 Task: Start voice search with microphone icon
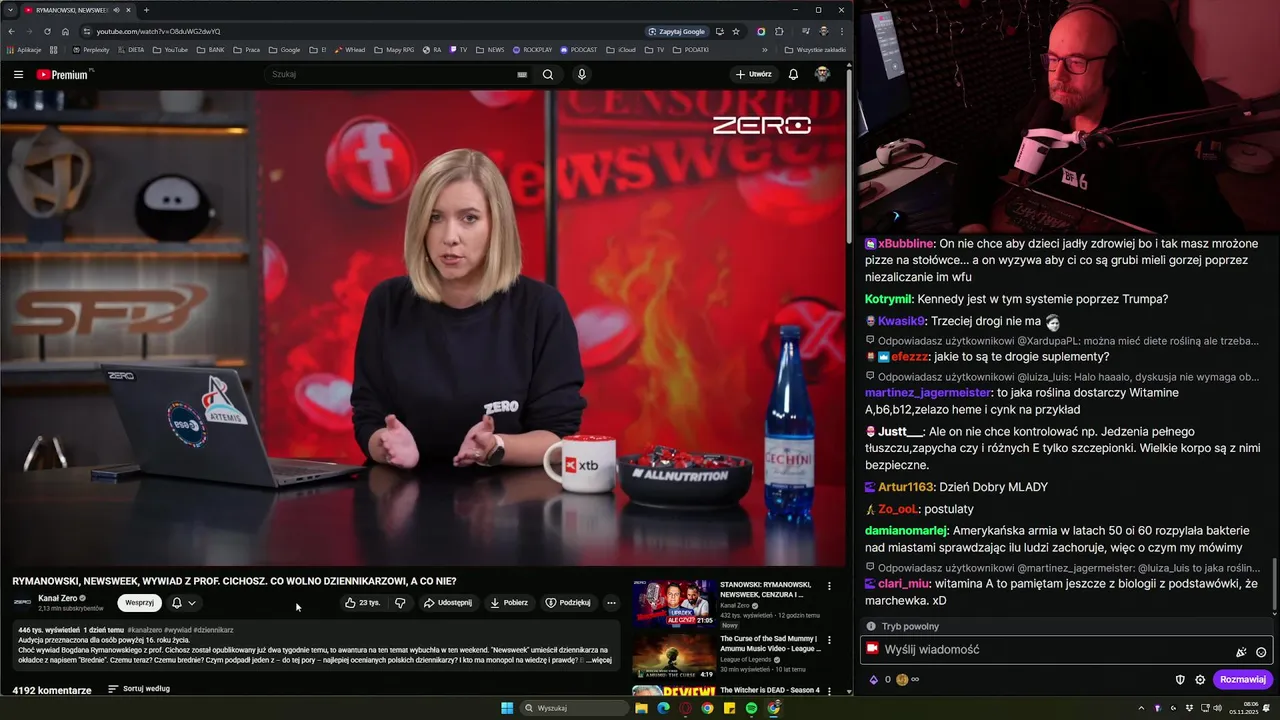581,74
